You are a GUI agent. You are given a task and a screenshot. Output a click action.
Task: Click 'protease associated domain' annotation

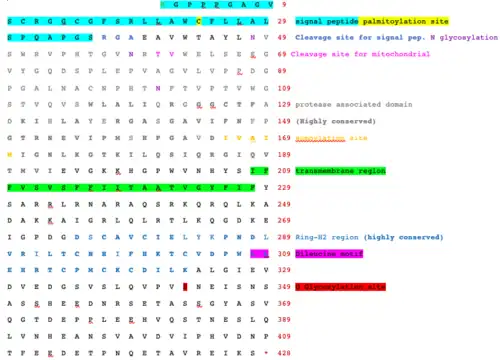coord(354,105)
